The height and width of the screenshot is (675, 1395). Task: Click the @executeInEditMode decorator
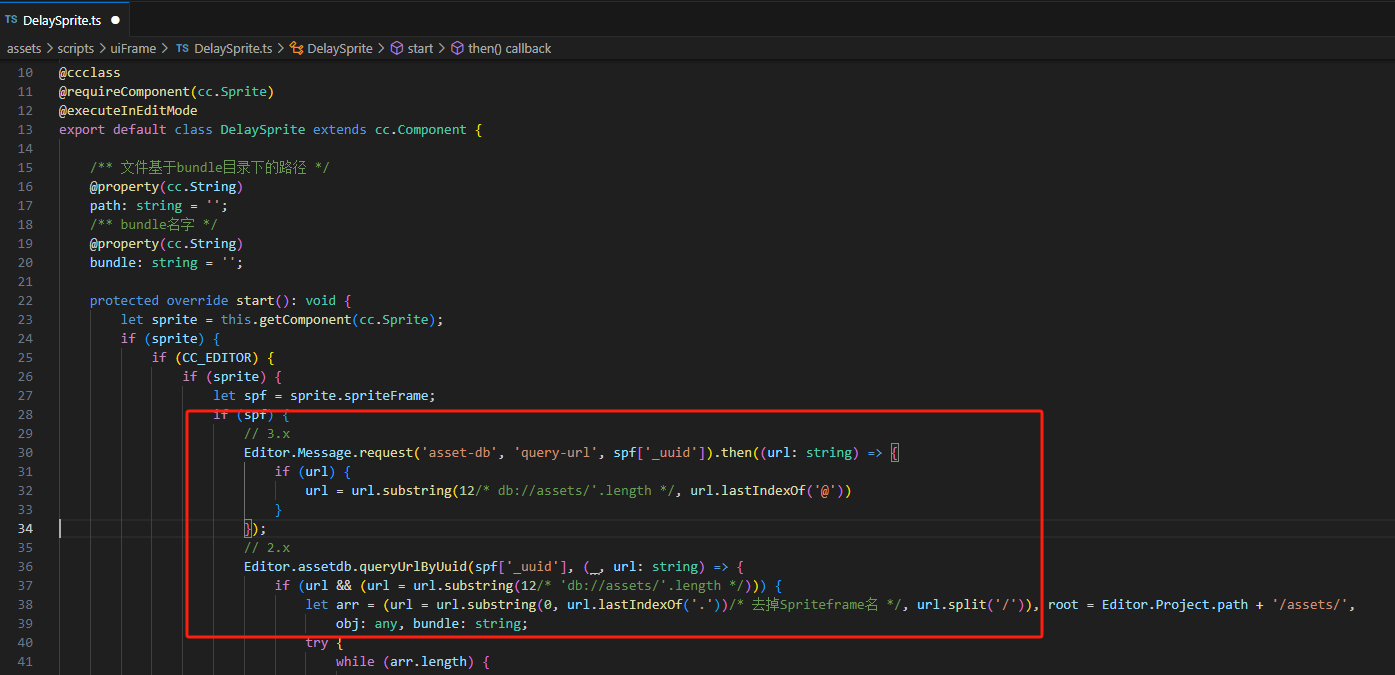128,110
